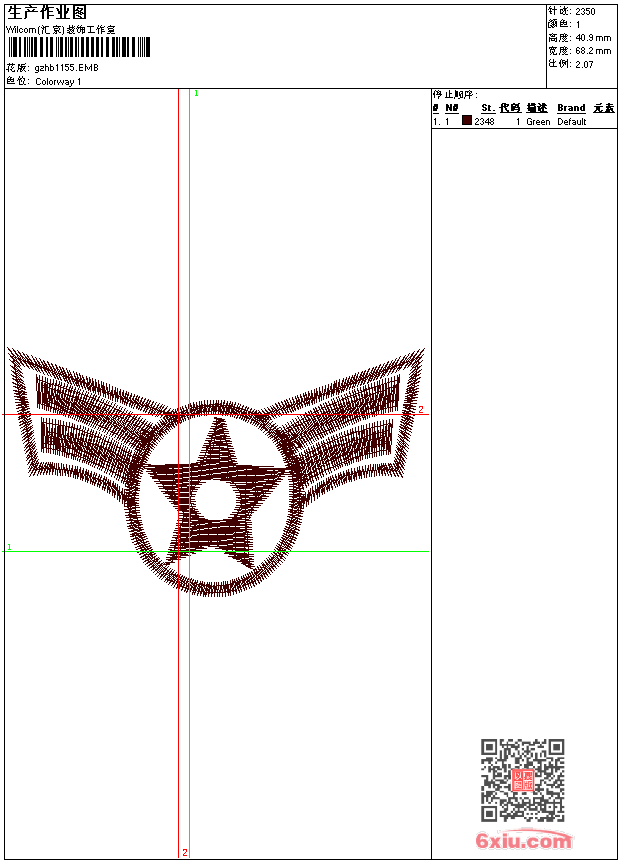Click the '1. 1' stop number cell

pos(441,122)
